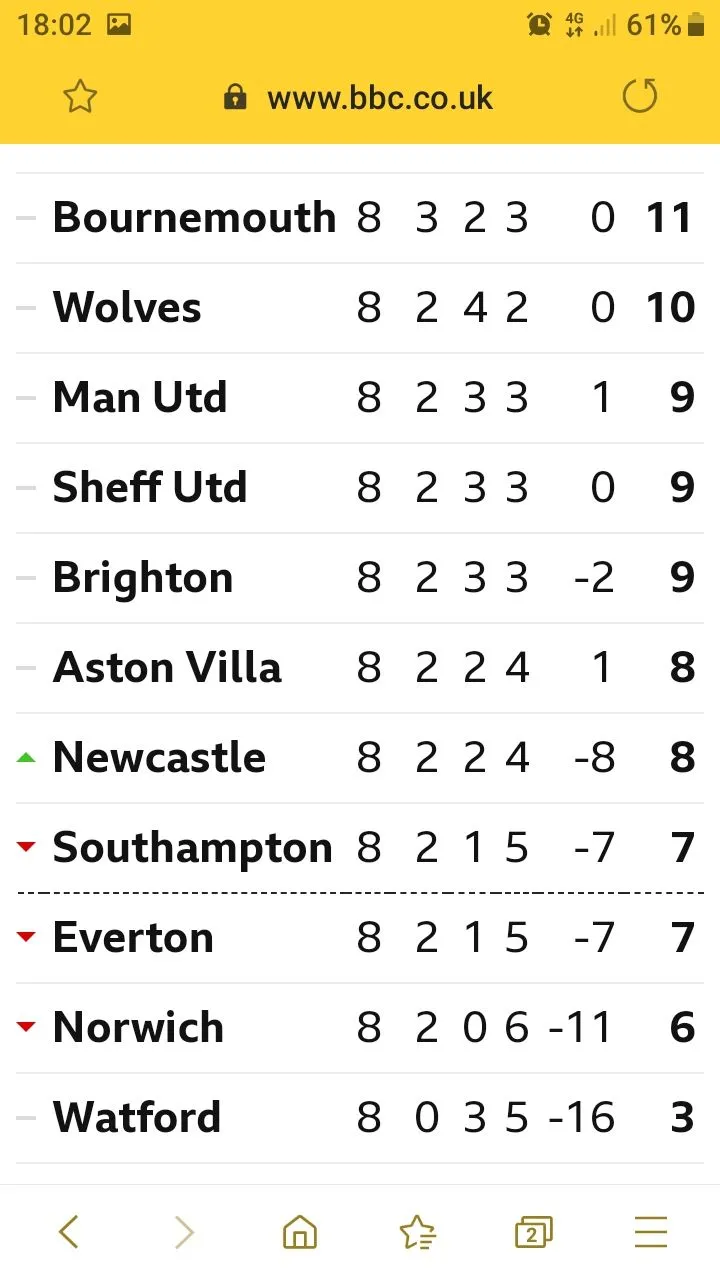Open the browser home page icon
720x1280 pixels.
coord(299,1233)
